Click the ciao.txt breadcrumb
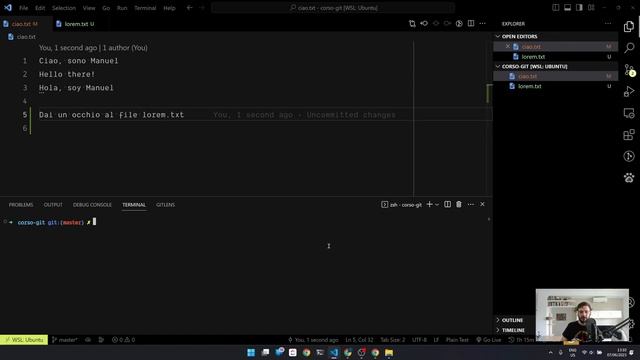The image size is (640, 360). click(x=22, y=37)
